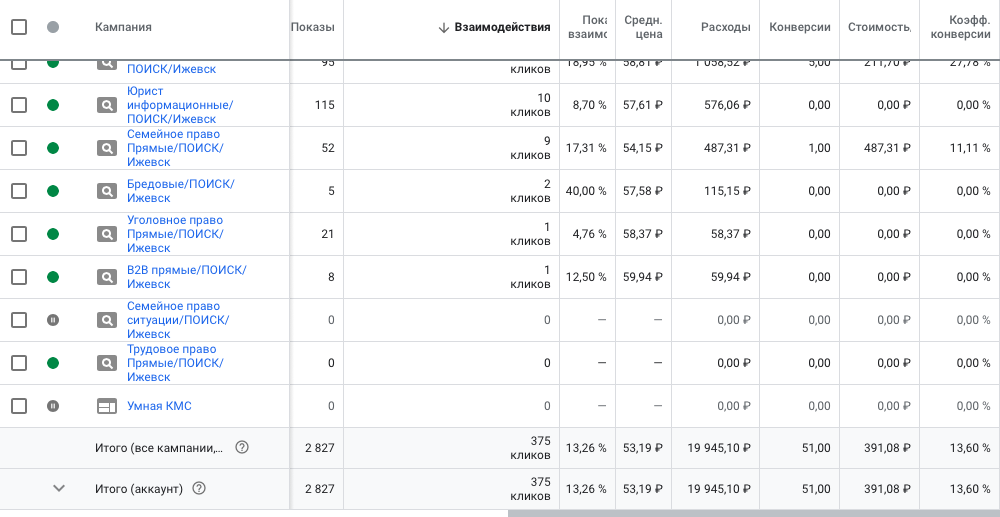Sort by the Взаимодействия column header
1000x517 pixels.
[x=502, y=27]
